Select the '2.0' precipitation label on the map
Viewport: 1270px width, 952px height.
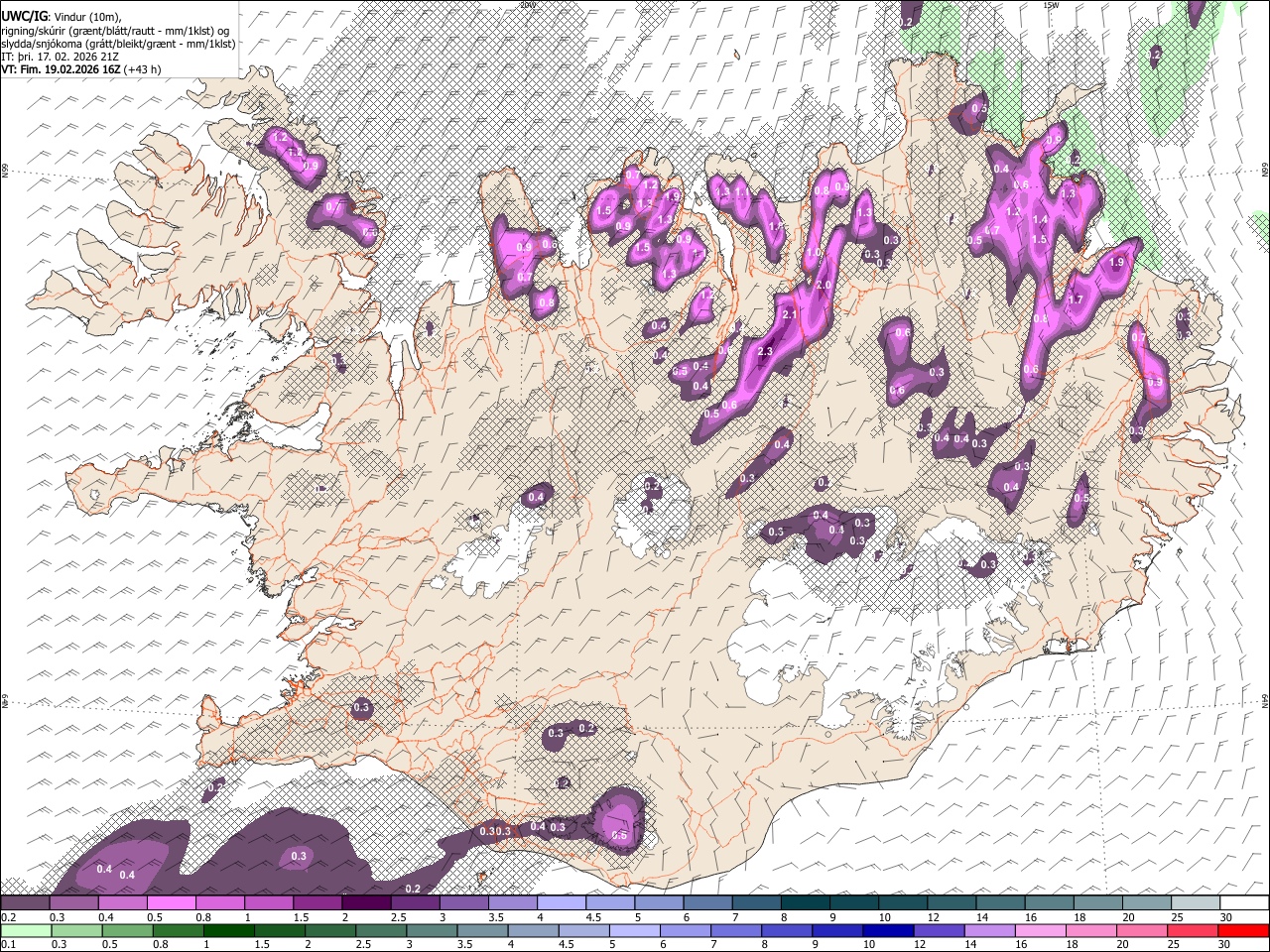coord(824,285)
